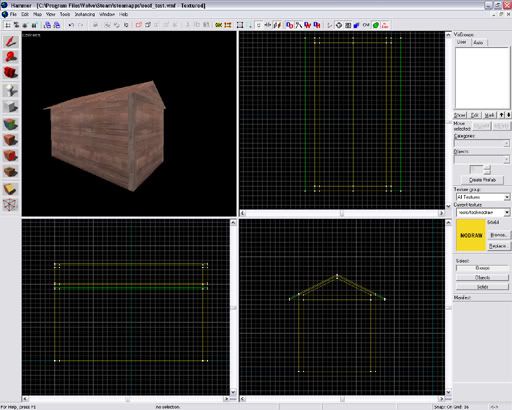This screenshot has height=410, width=512.
Task: Click the prefab number spinner arrows
Action: [x=487, y=169]
